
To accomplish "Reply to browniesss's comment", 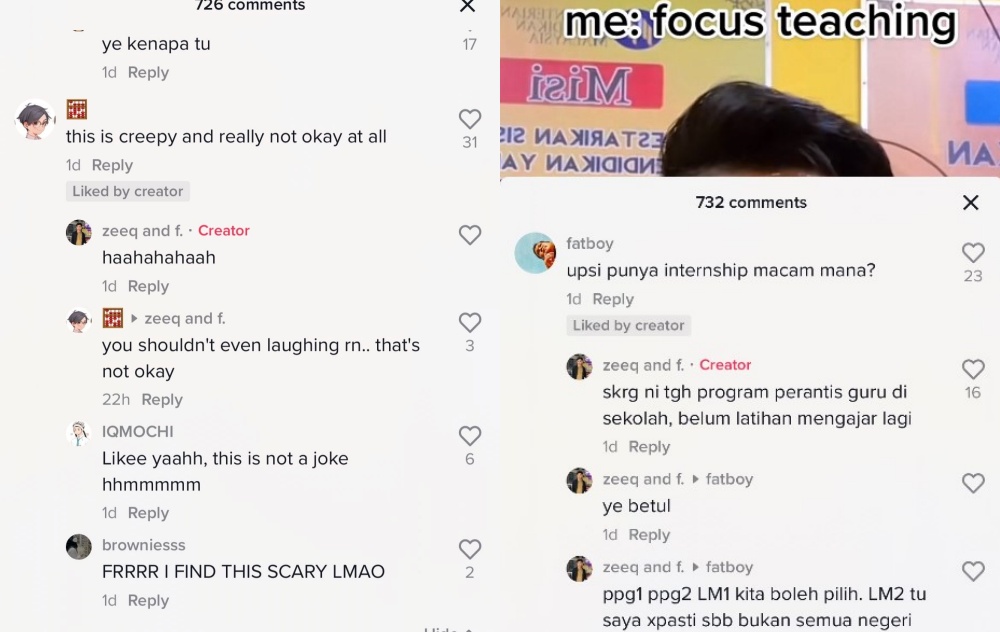I will click(x=148, y=601).
